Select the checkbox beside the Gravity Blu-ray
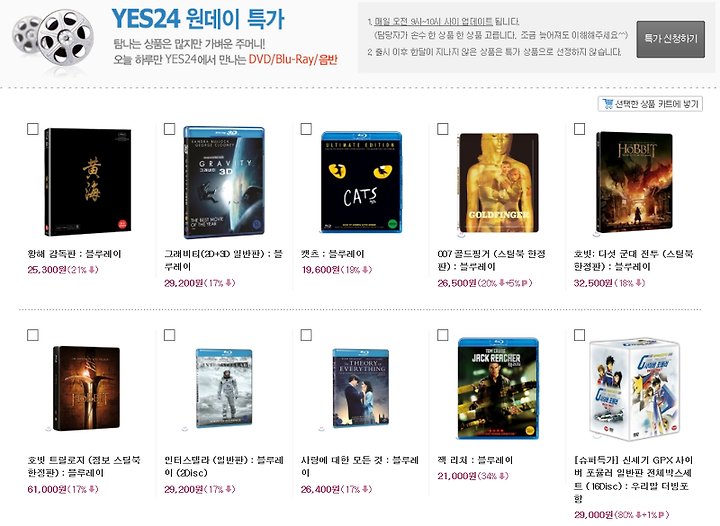This screenshot has width=720, height=526. 169,129
